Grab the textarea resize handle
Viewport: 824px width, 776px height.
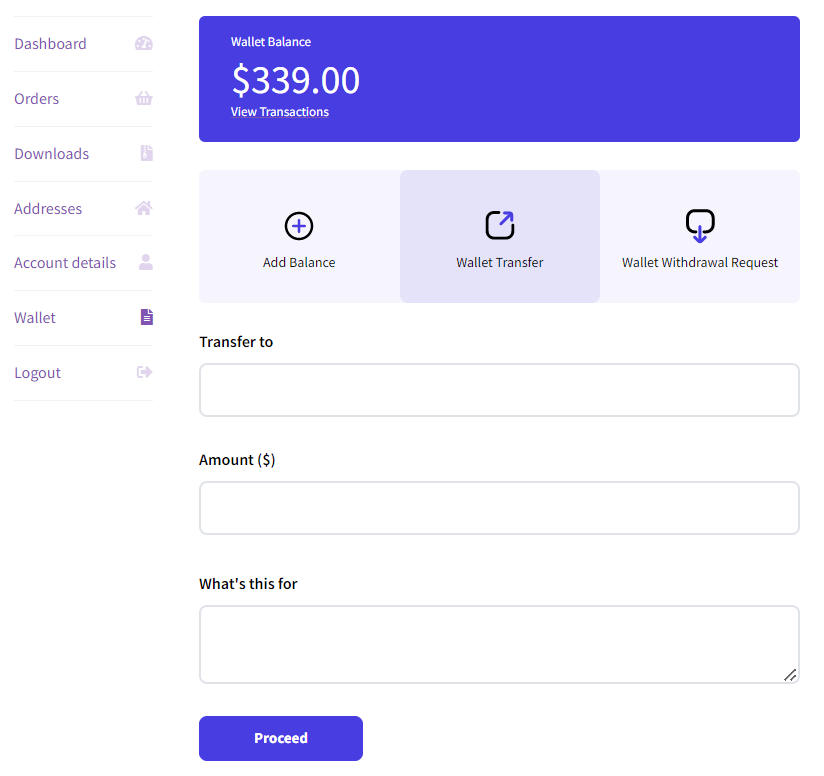click(x=790, y=675)
